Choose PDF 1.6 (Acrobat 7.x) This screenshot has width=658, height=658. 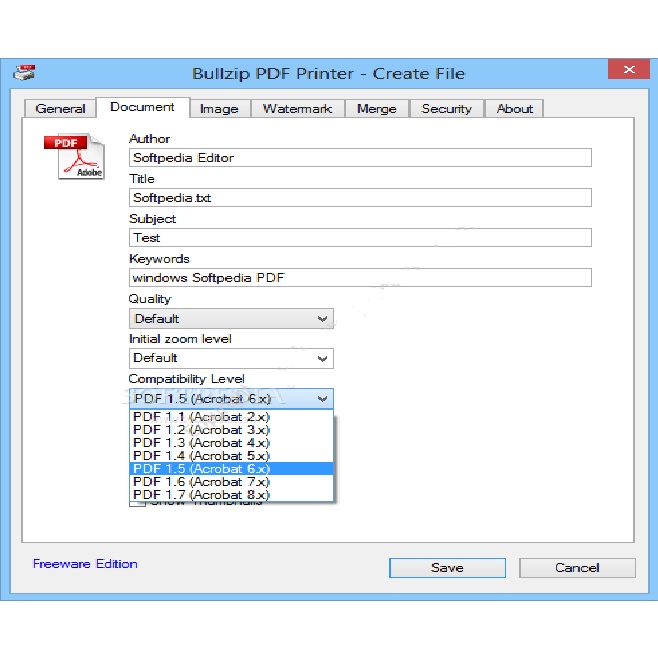(x=232, y=482)
